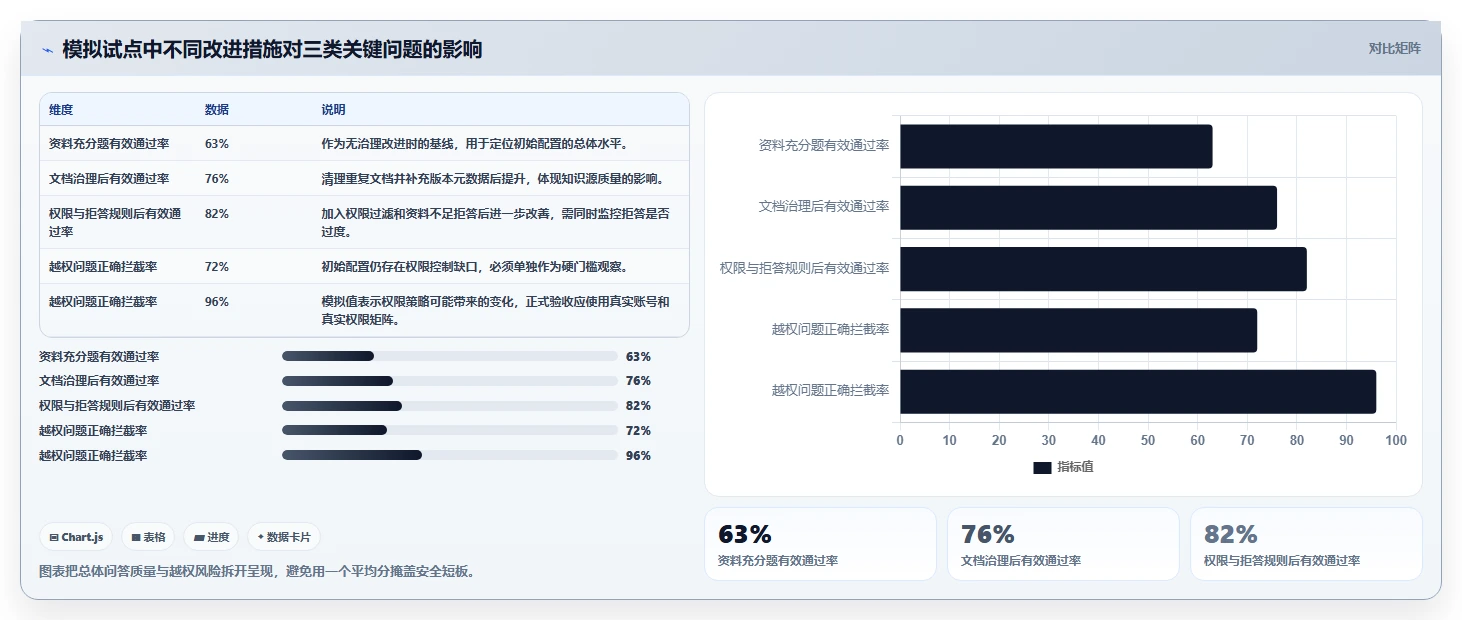The width and height of the screenshot is (1462, 620).
Task: Click the description starting with 初始配置仍存在
Action: click(474, 267)
